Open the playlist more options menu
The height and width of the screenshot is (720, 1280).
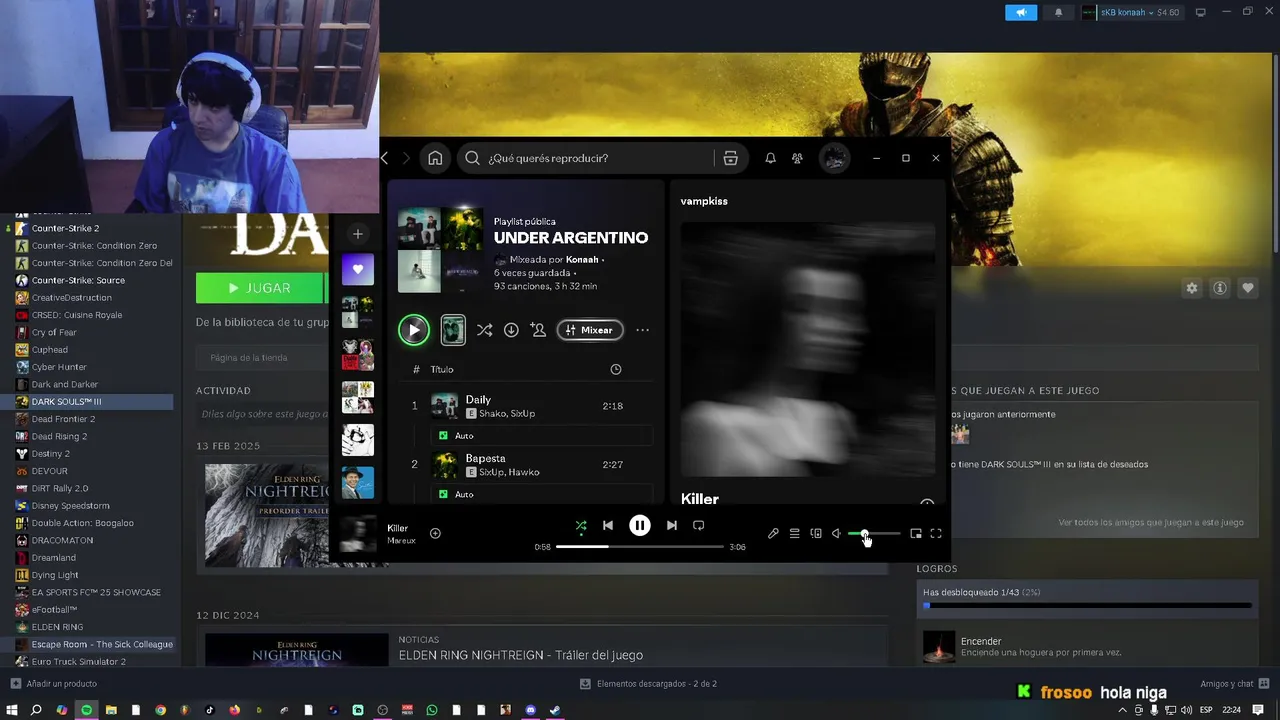point(643,330)
